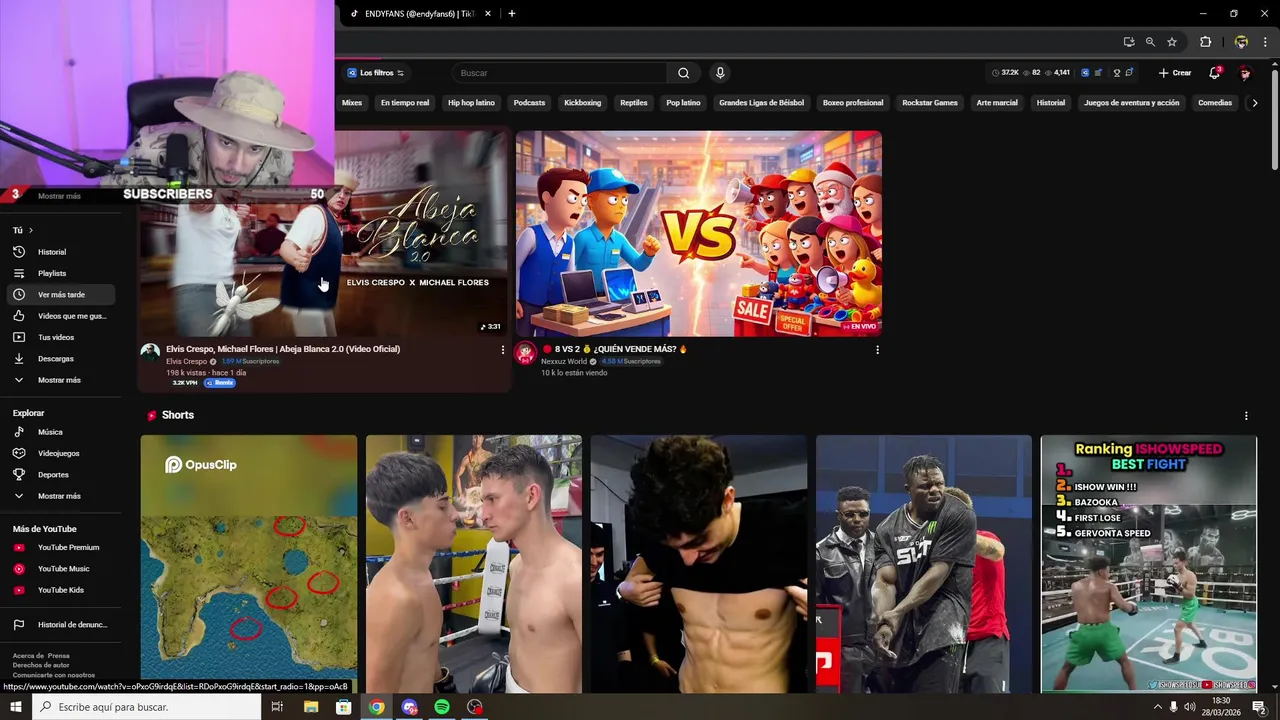Viewport: 1280px width, 720px height.
Task: Click the Windows taskbar search box
Action: point(147,707)
